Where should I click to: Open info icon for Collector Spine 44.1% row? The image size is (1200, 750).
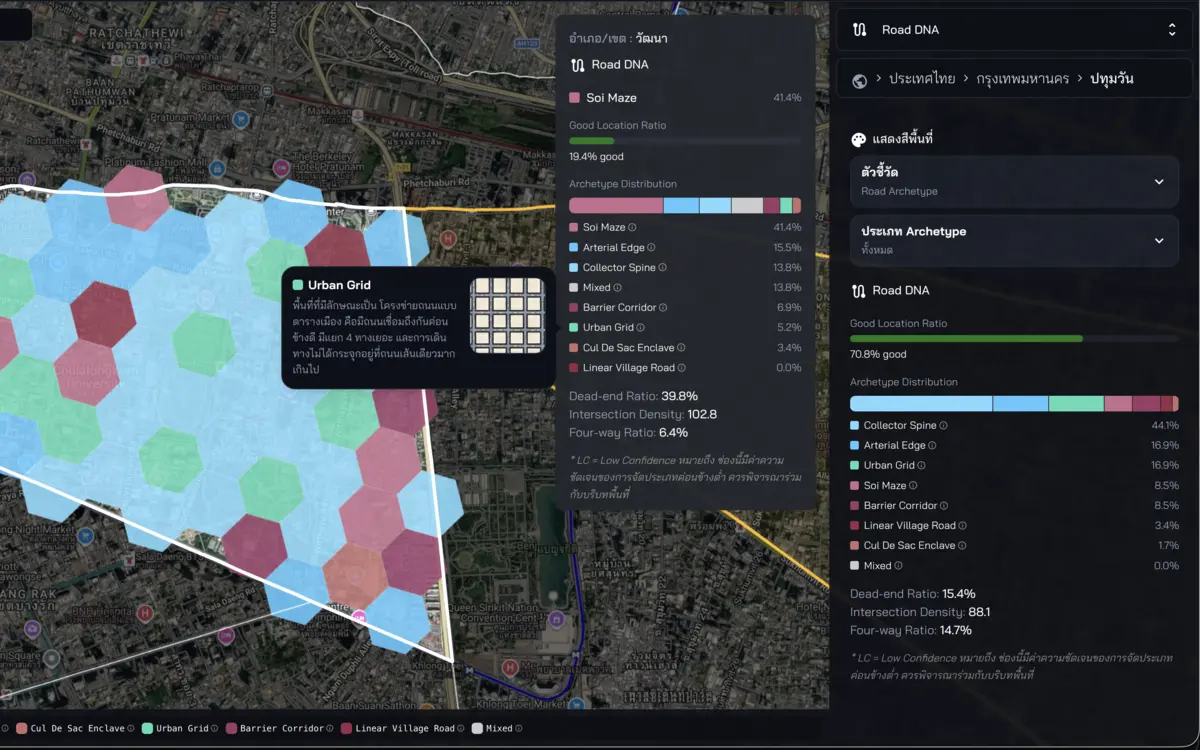[943, 426]
